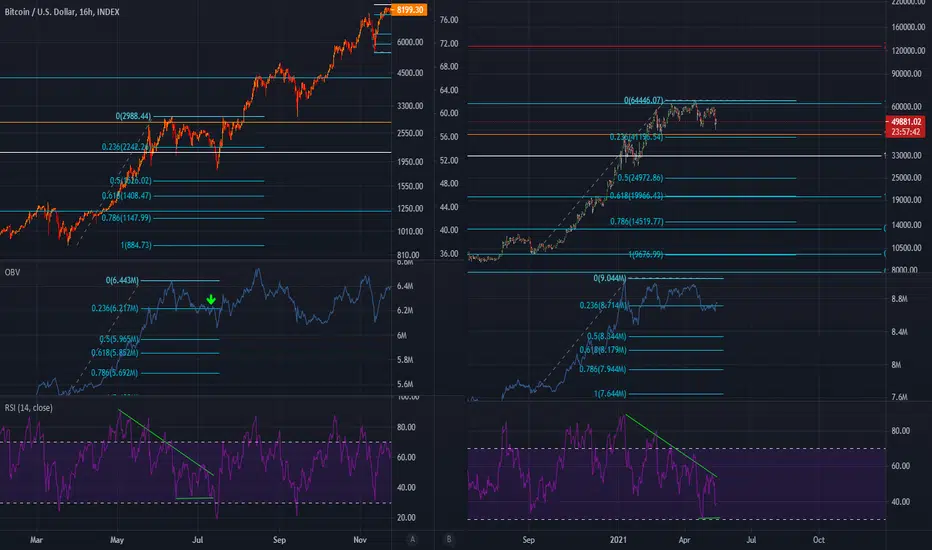Select the 1(7.644M) OBV Fibonacci label

pyautogui.click(x=610, y=394)
